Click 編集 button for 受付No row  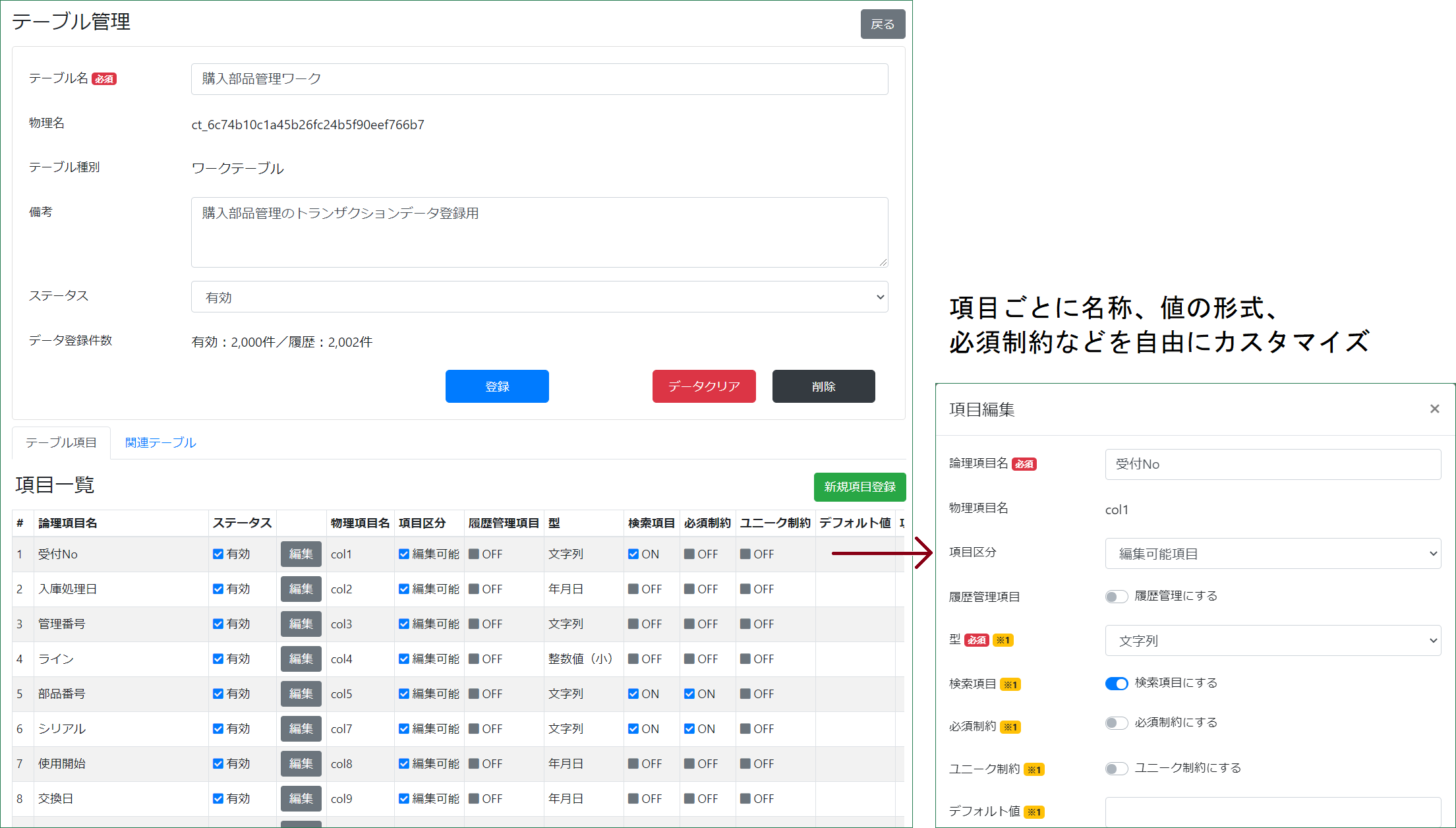pyautogui.click(x=301, y=554)
